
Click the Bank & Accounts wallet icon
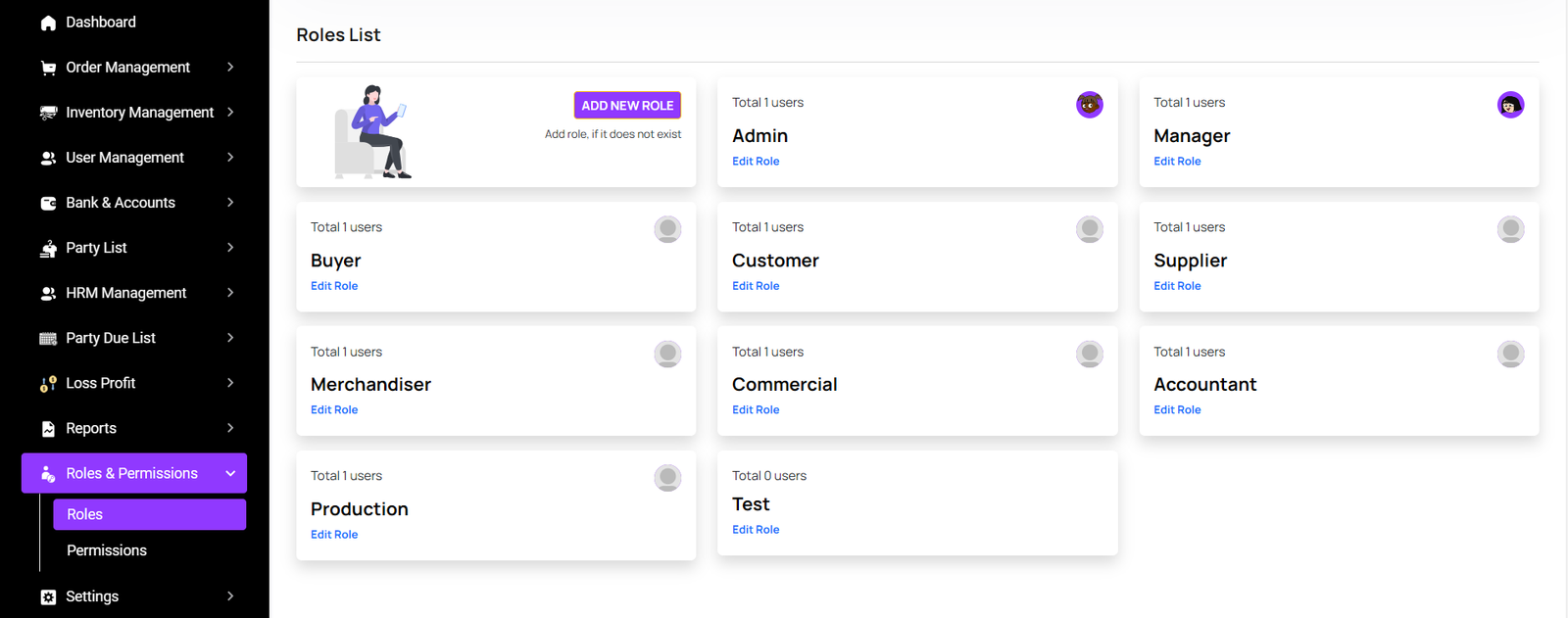[x=48, y=203]
